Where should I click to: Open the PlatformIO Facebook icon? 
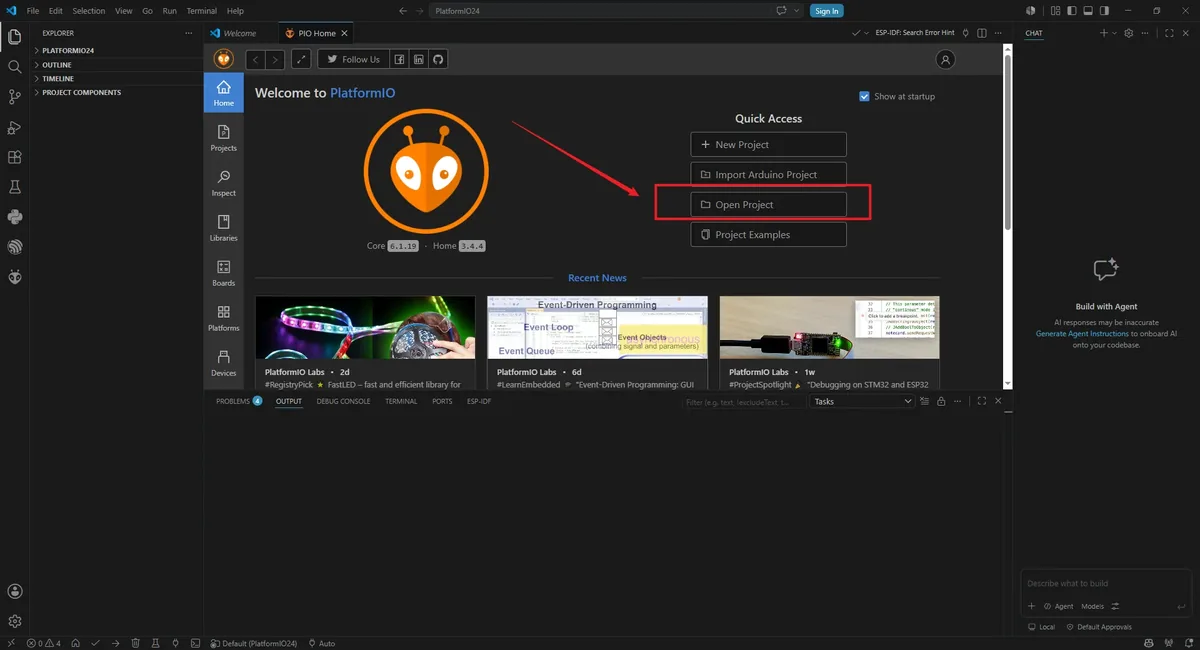pyautogui.click(x=399, y=60)
